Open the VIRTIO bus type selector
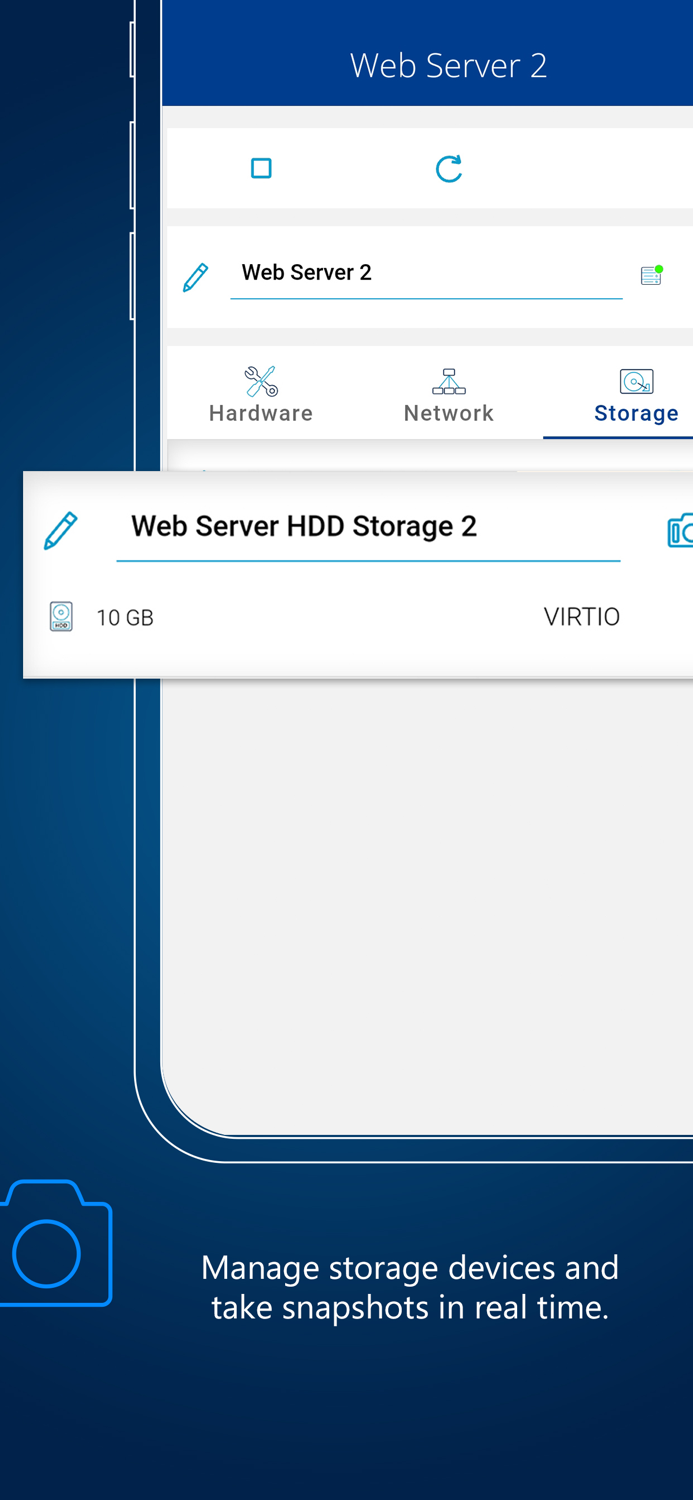 [x=582, y=617]
